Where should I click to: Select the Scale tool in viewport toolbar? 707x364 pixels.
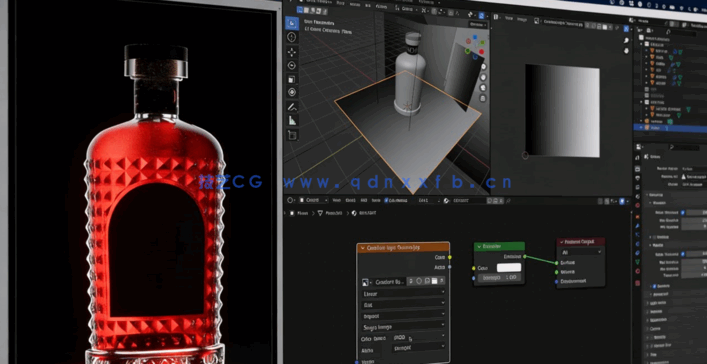pos(292,79)
